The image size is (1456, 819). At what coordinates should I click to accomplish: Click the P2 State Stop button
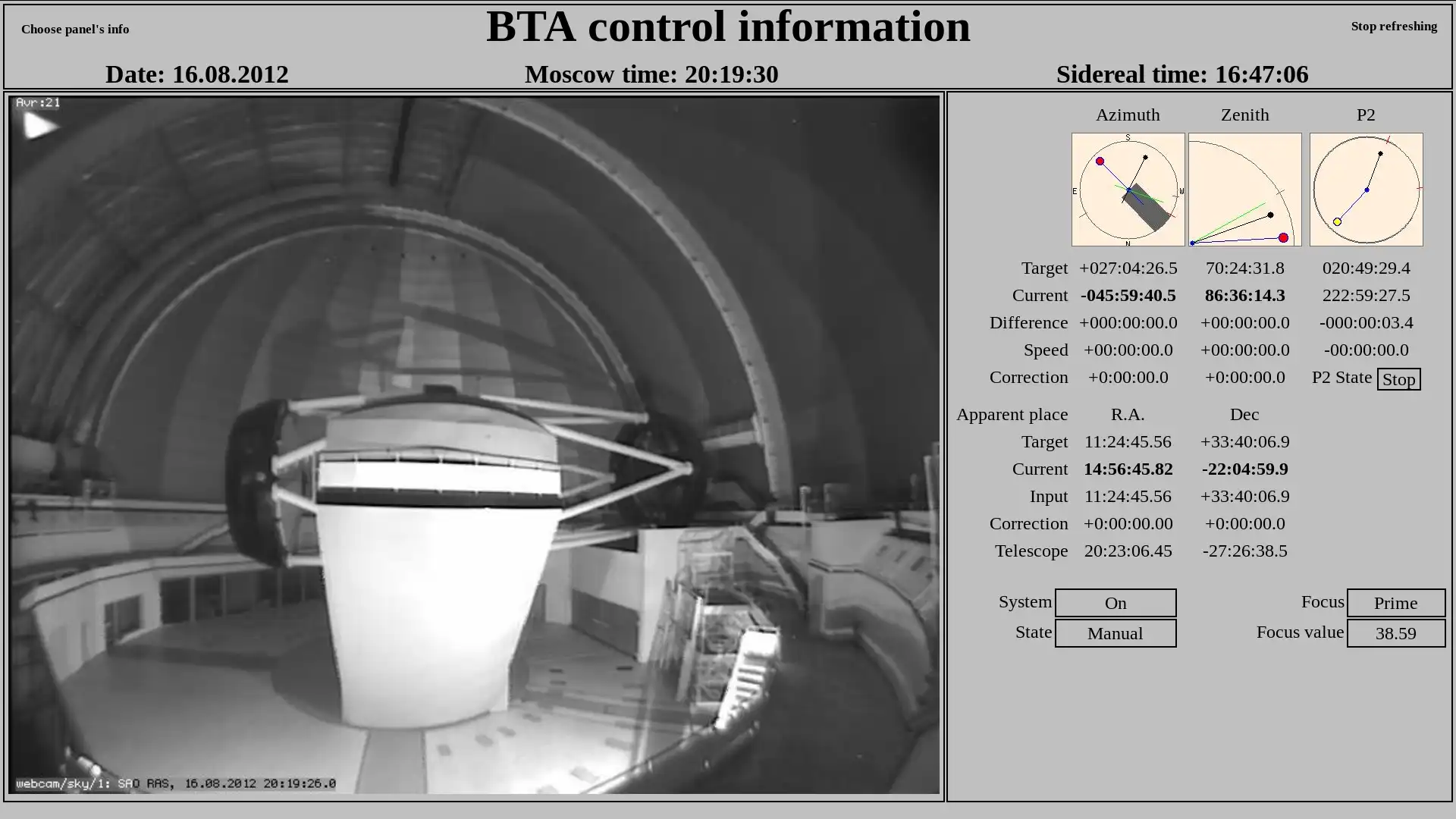[x=1398, y=379]
